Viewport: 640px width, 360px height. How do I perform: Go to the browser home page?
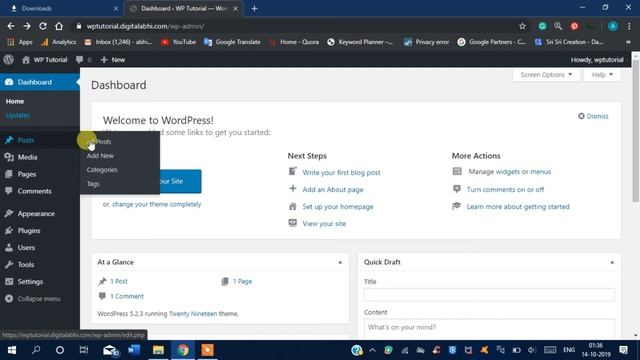tap(59, 26)
